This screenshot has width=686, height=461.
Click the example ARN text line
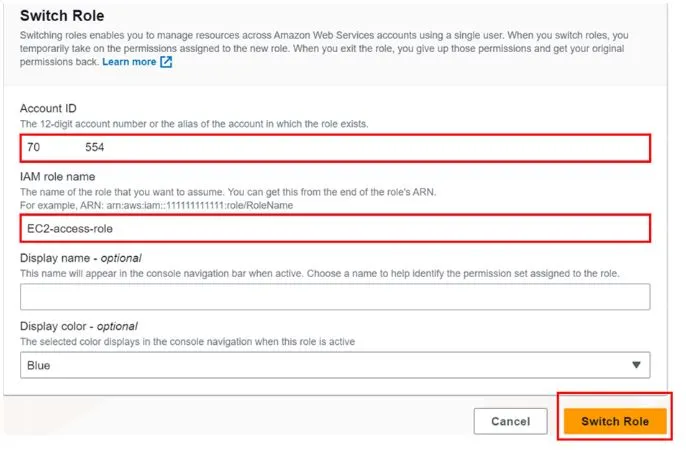[157, 206]
